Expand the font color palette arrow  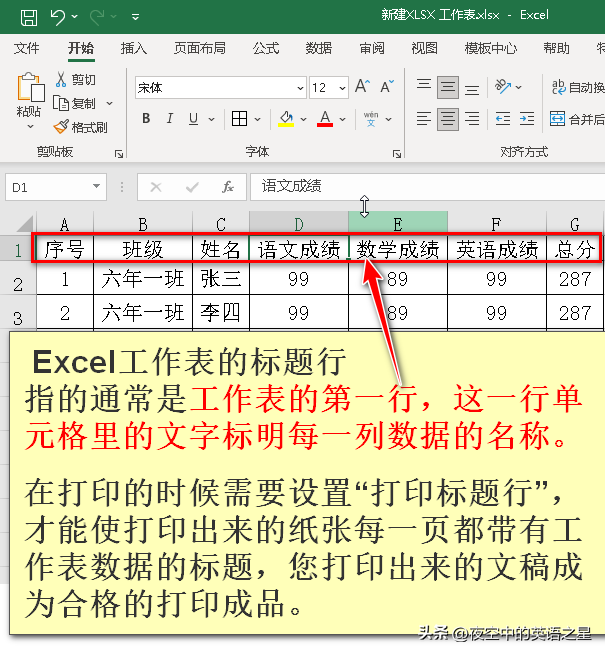click(x=343, y=119)
